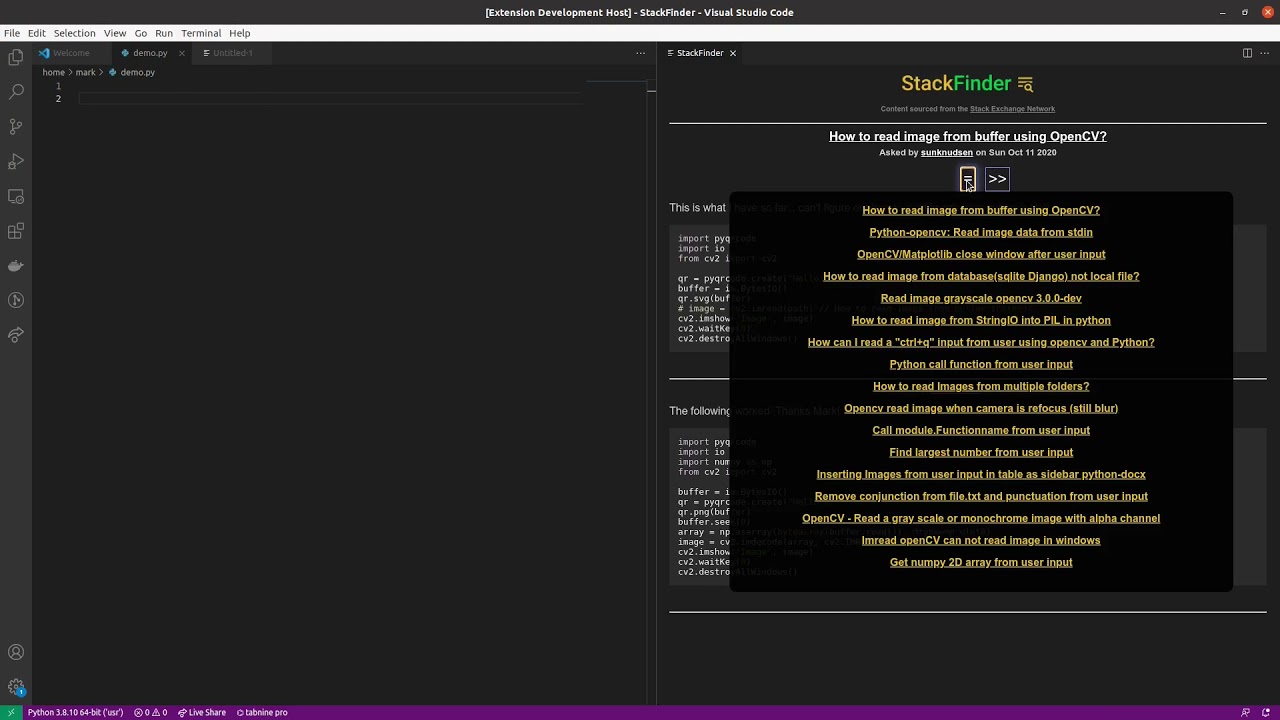Viewport: 1280px width, 720px height.
Task: Switch to the Untitled-1 tab
Action: [232, 53]
